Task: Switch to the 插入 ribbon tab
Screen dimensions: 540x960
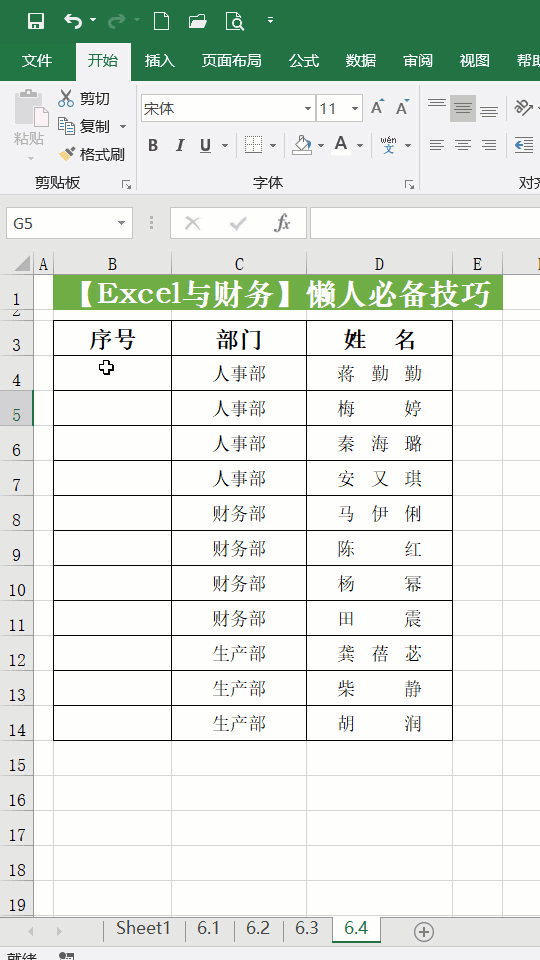Action: pos(160,61)
